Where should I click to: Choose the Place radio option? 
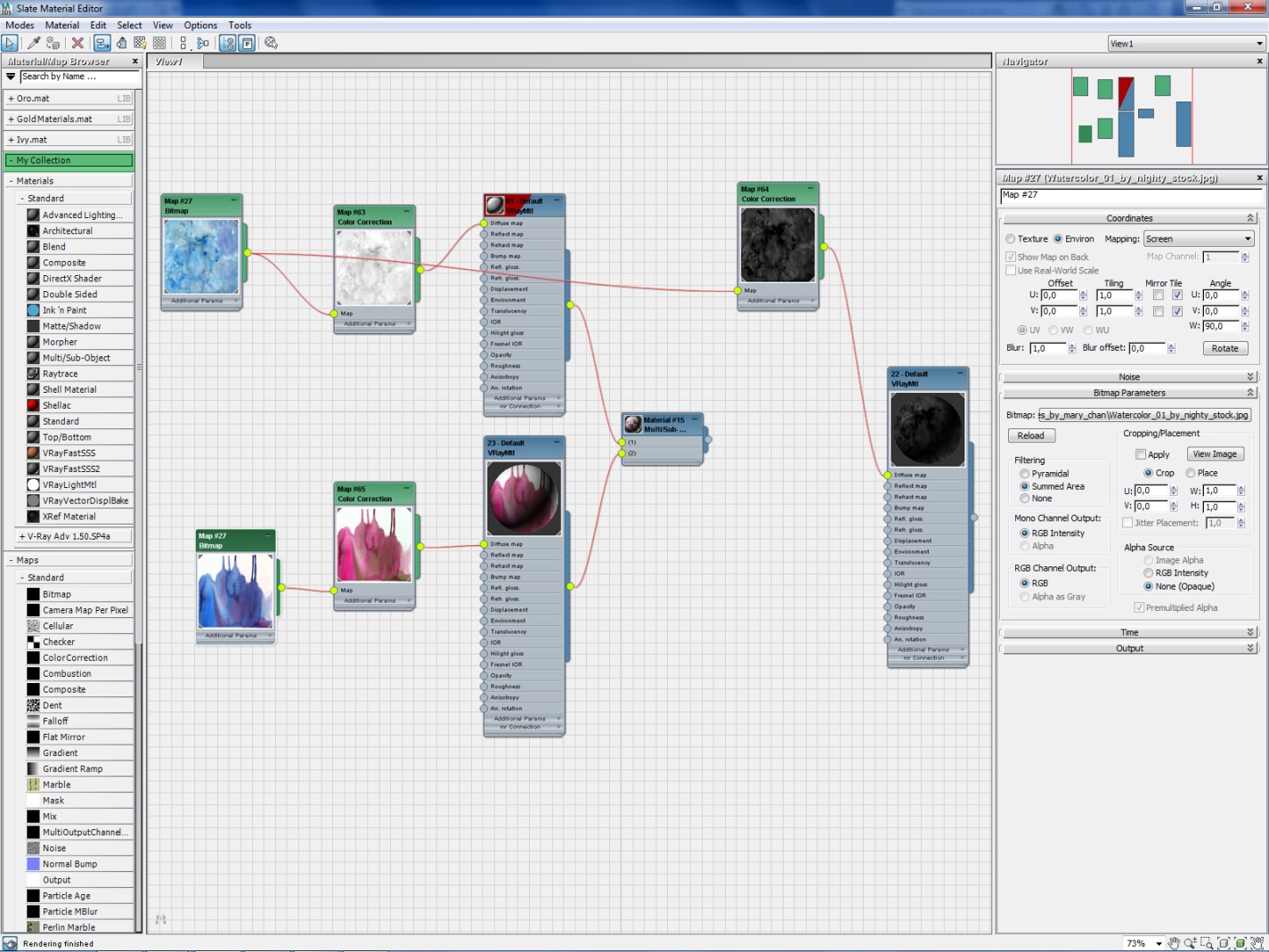coord(1191,473)
